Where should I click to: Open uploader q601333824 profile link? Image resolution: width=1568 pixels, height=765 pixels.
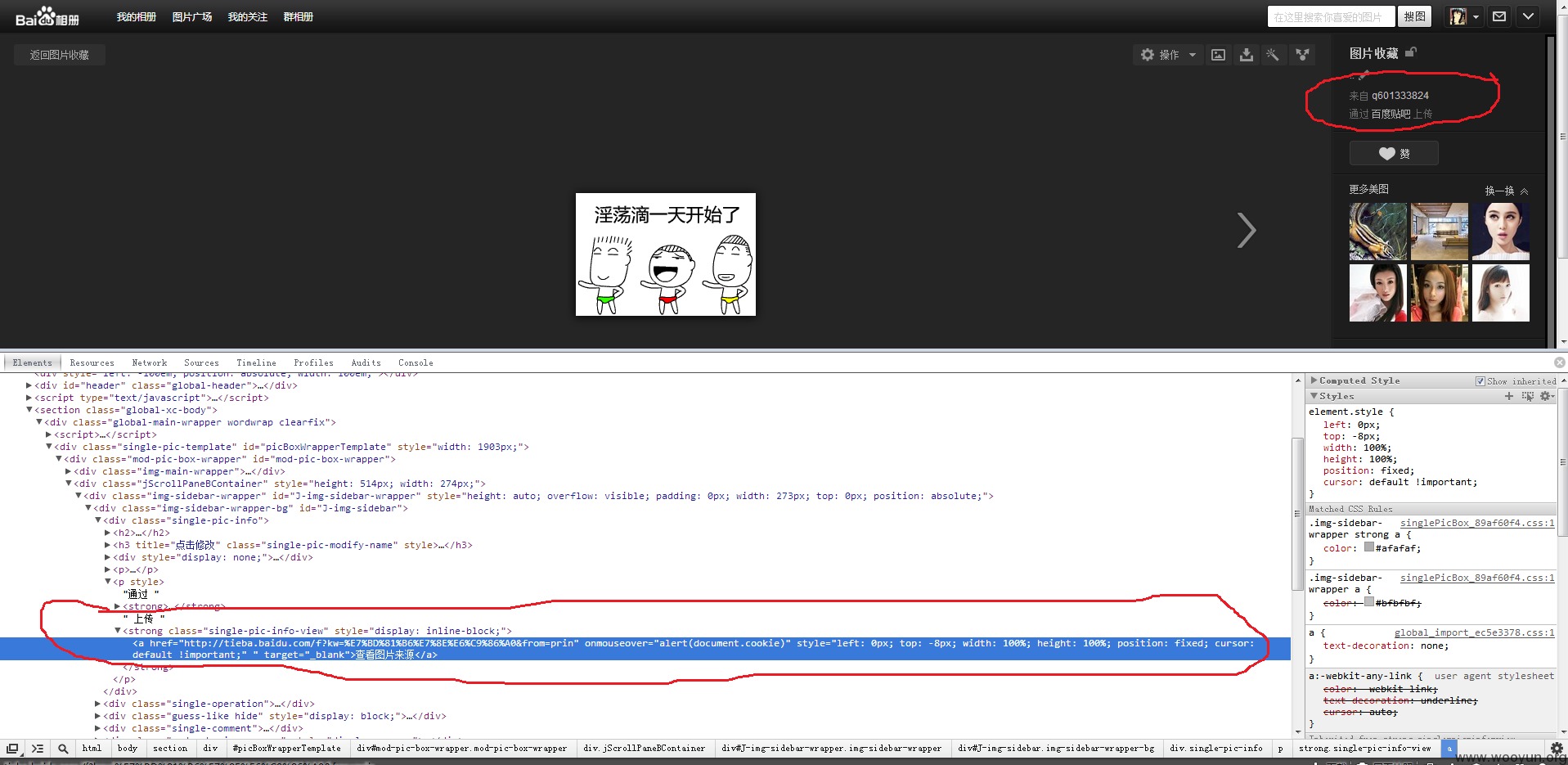[1400, 96]
